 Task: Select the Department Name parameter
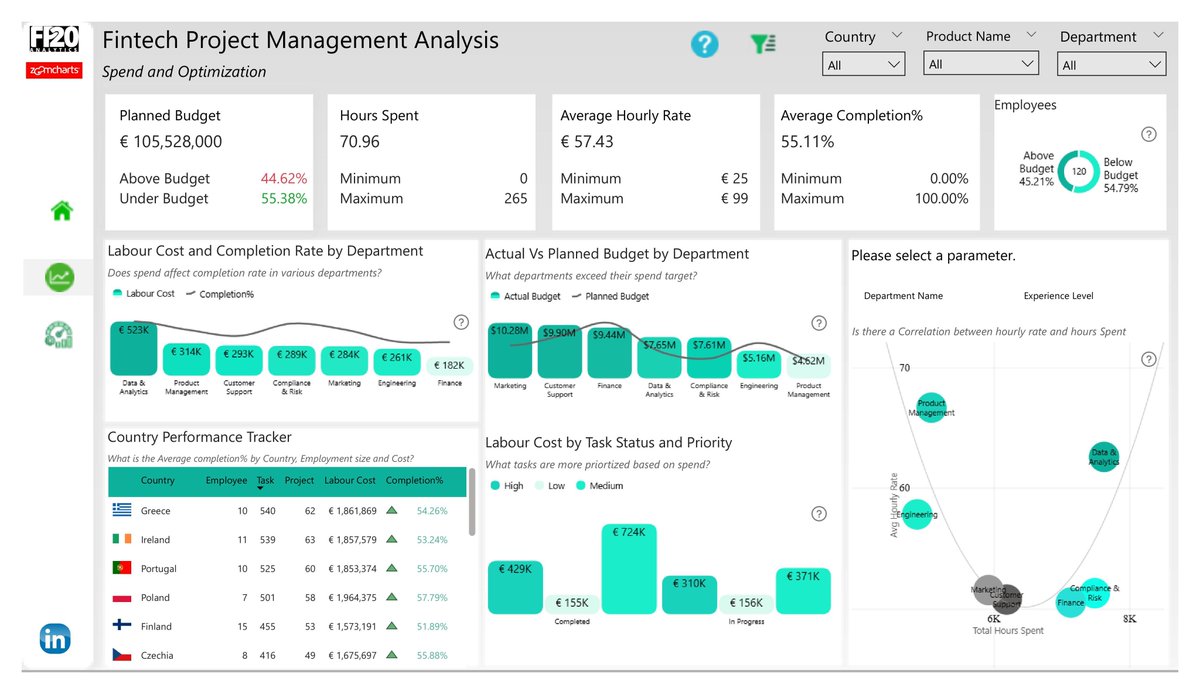(906, 295)
